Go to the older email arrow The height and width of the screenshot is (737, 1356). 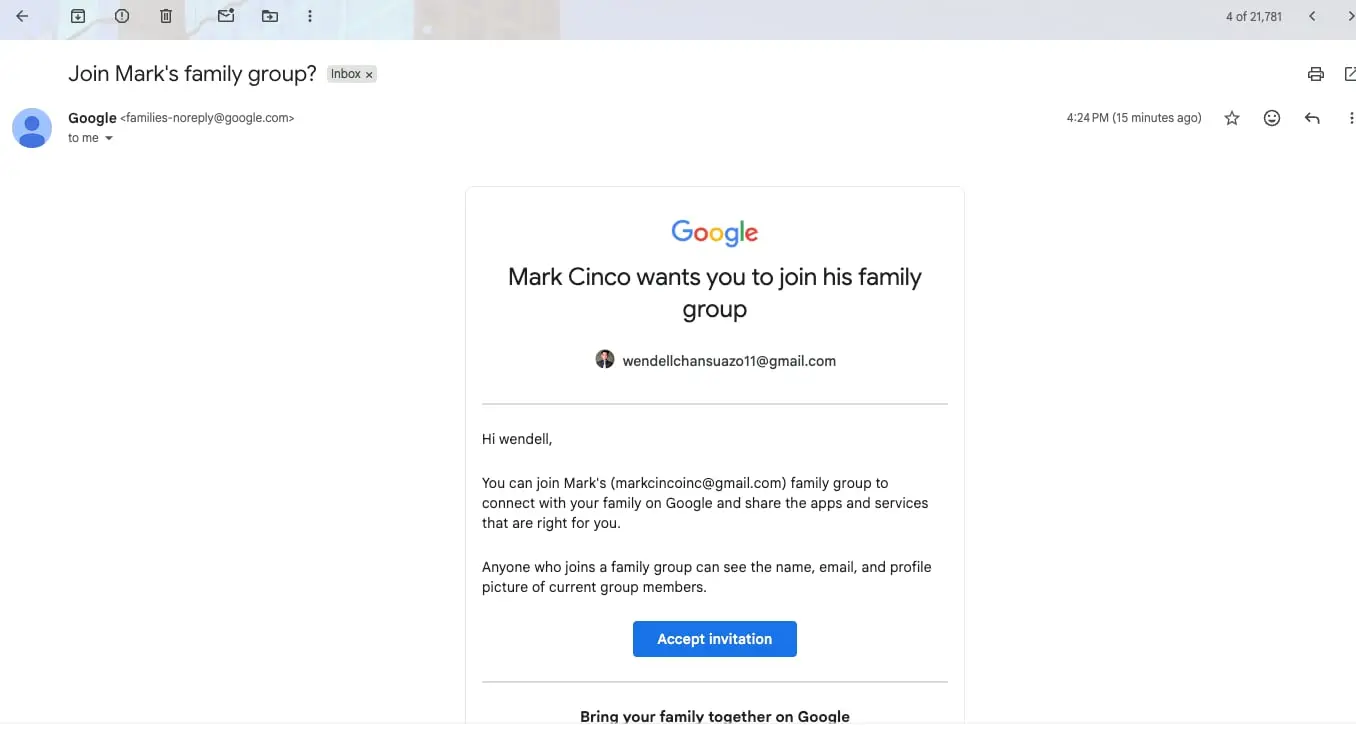(x=1350, y=16)
